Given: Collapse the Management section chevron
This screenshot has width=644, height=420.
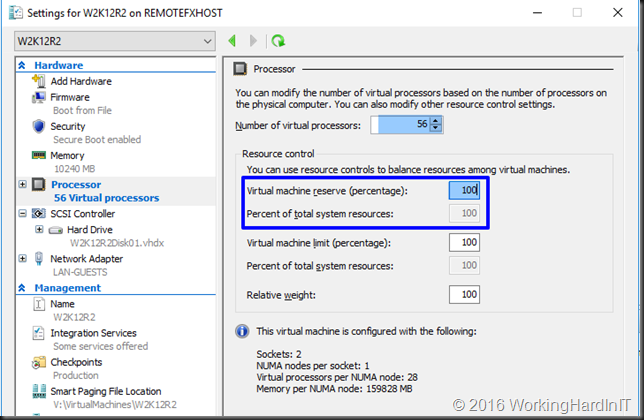Looking at the screenshot, I should pos(22,288).
